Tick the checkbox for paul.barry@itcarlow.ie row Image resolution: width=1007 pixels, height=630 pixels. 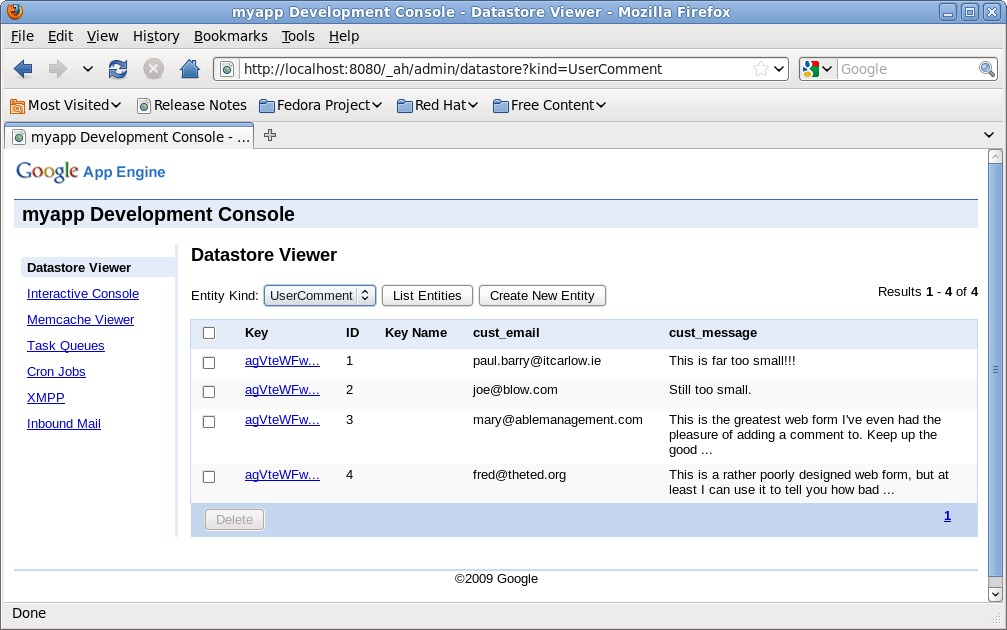[209, 362]
